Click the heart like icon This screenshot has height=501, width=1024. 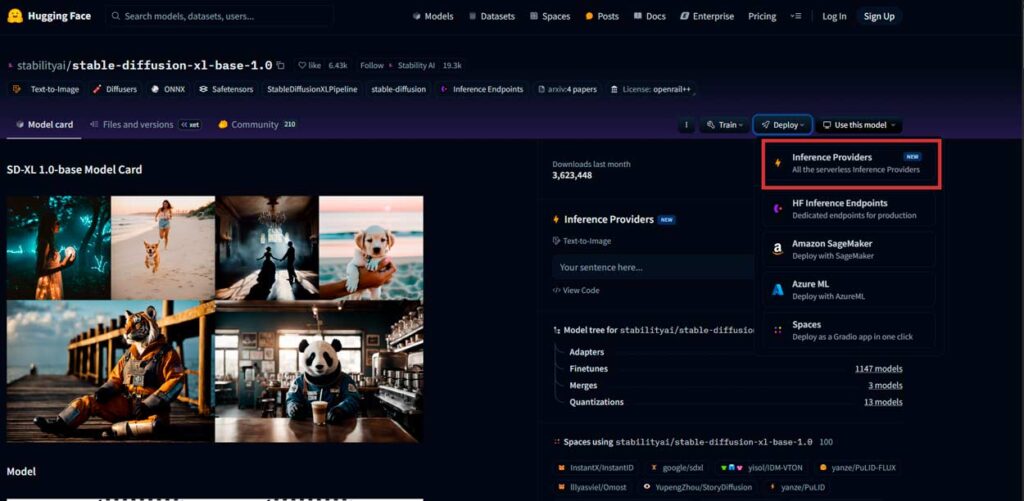302,65
